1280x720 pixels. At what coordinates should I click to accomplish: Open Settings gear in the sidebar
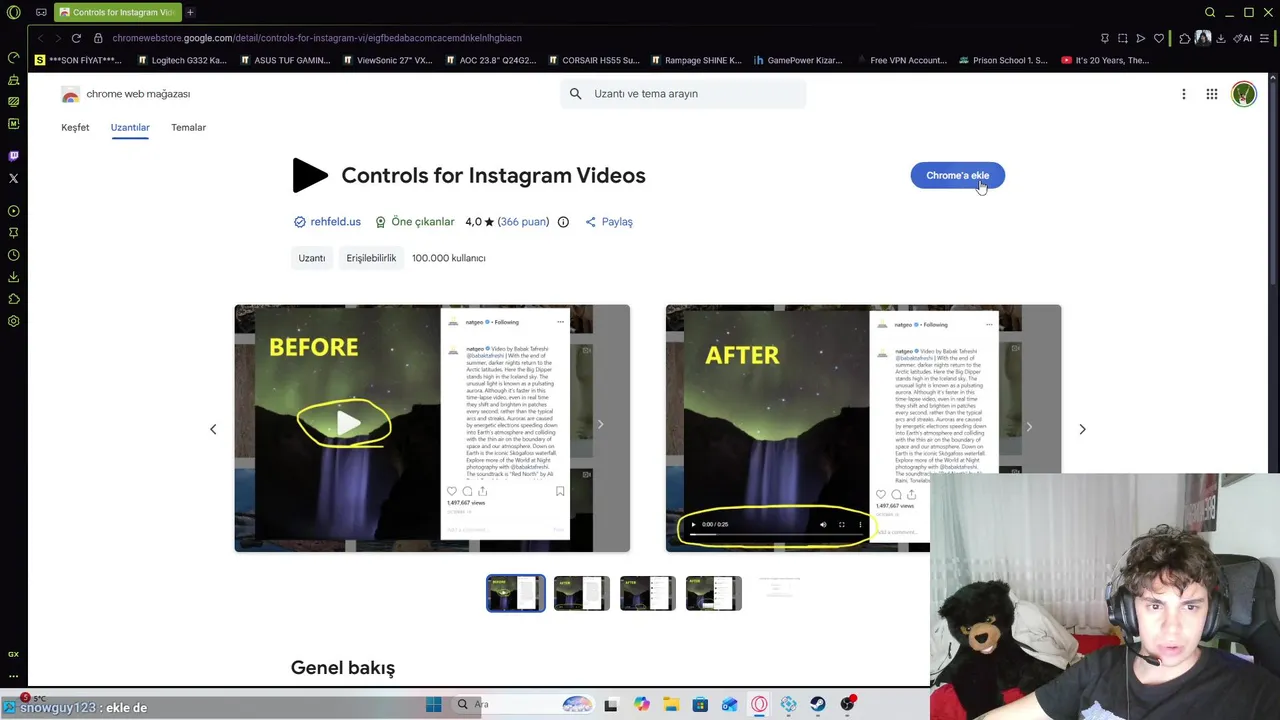pos(13,321)
